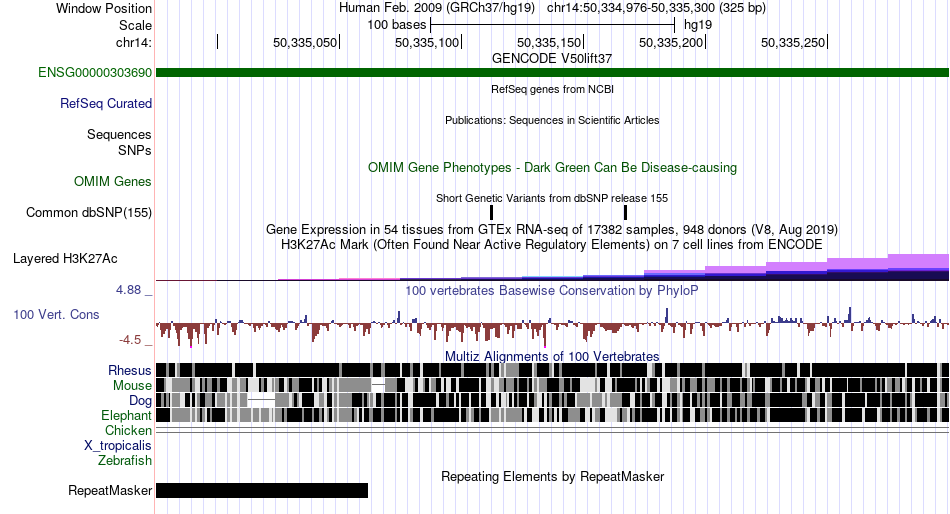The image size is (950, 514).
Task: Click the green ENSG00000303690 gene bar
Action: pyautogui.click(x=552, y=73)
